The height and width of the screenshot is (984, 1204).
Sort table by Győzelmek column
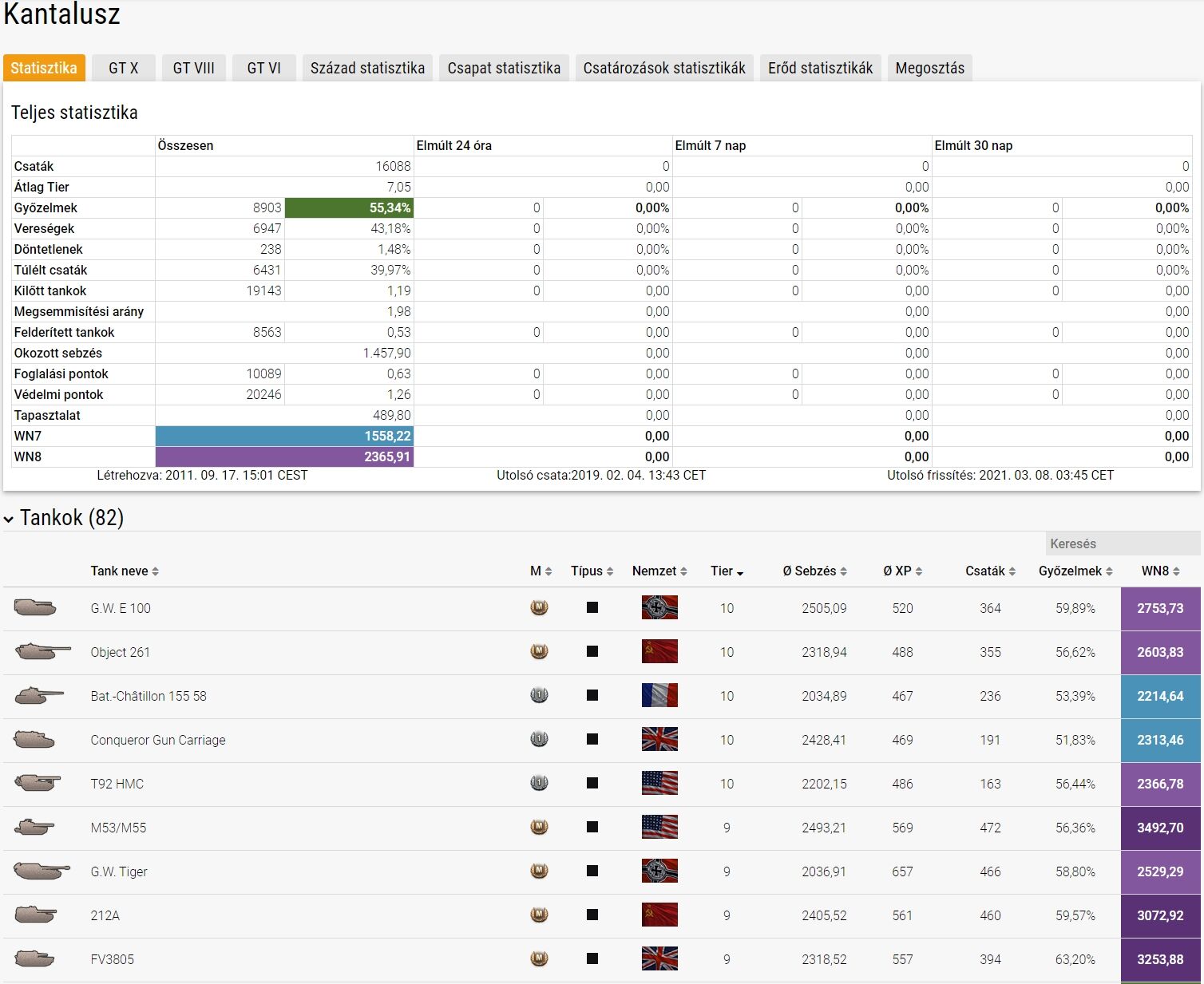pos(1075,571)
